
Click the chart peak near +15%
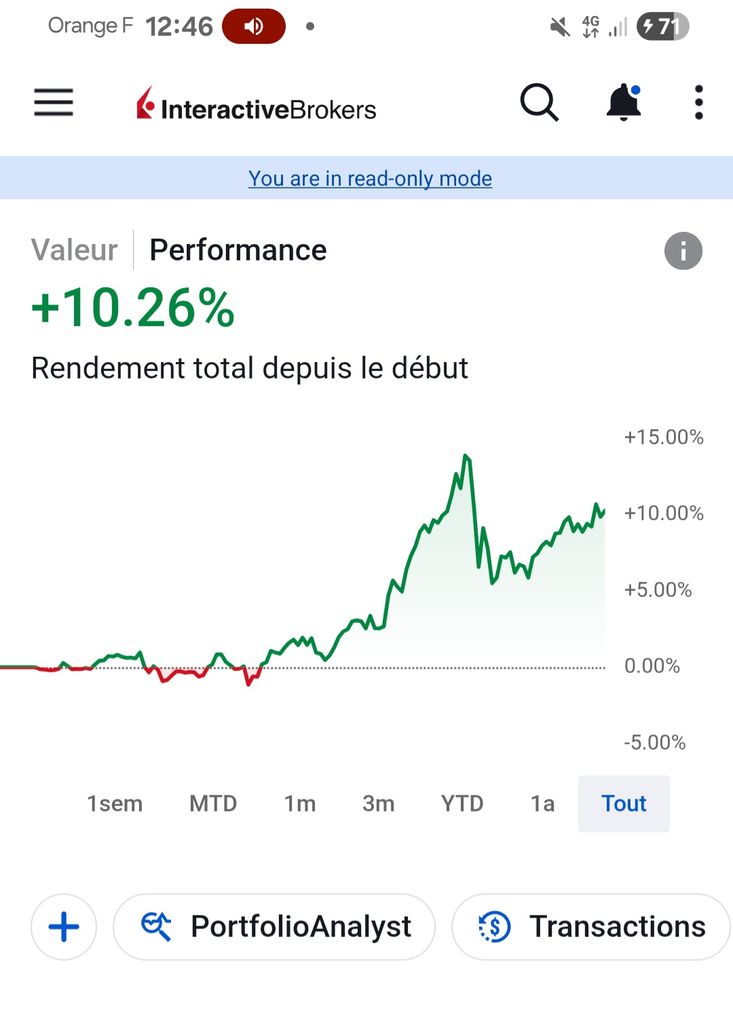[x=466, y=457]
